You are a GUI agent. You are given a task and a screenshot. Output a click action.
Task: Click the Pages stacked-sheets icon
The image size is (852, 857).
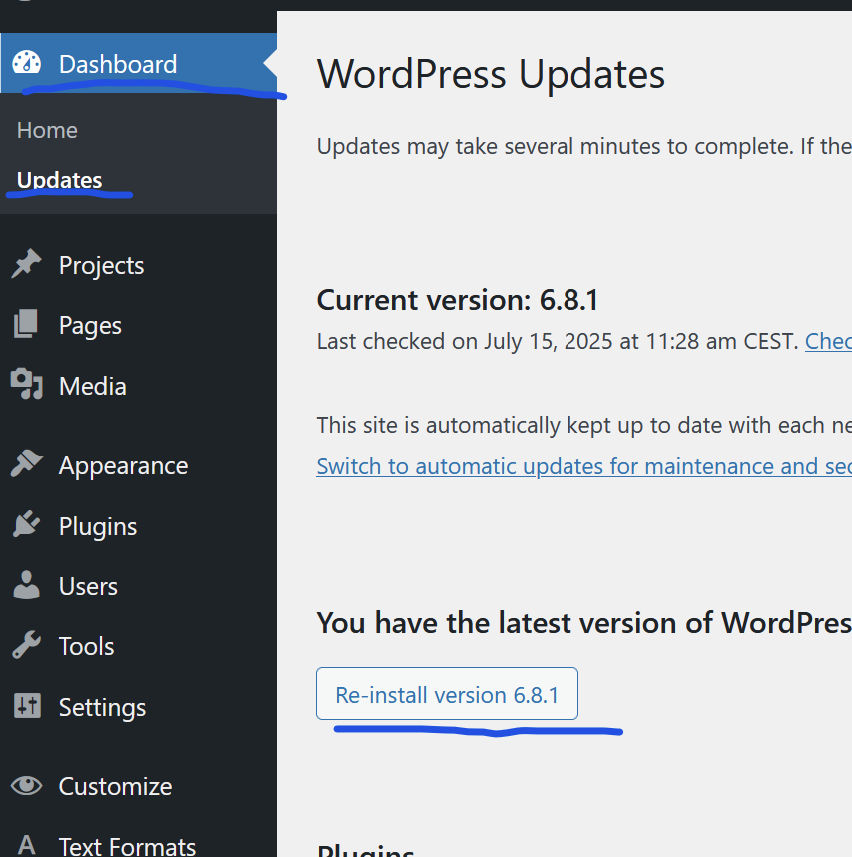click(27, 325)
